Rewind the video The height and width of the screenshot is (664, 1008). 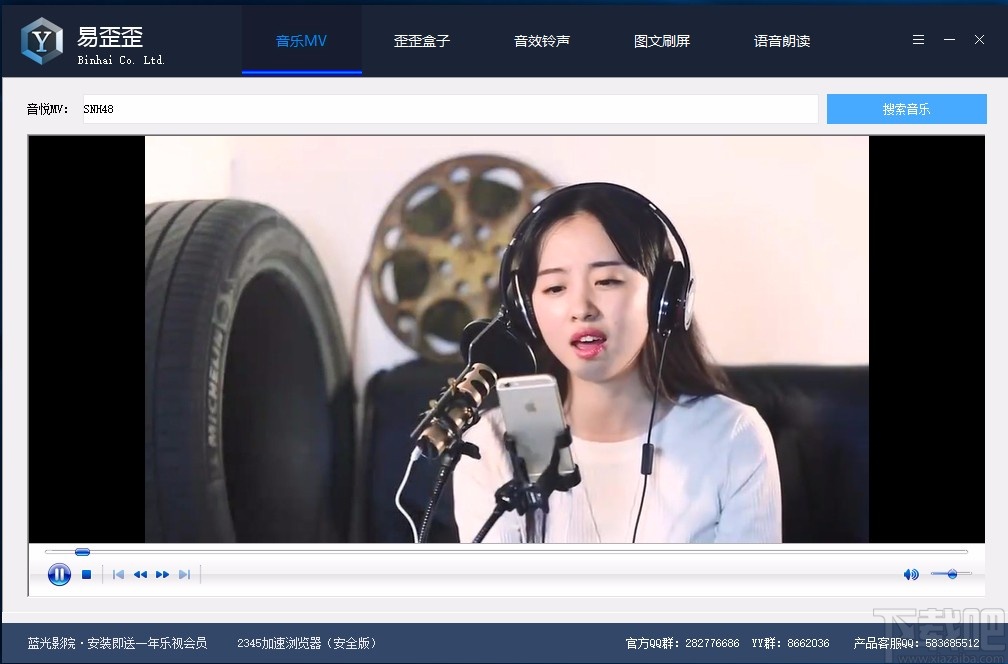pyautogui.click(x=140, y=574)
